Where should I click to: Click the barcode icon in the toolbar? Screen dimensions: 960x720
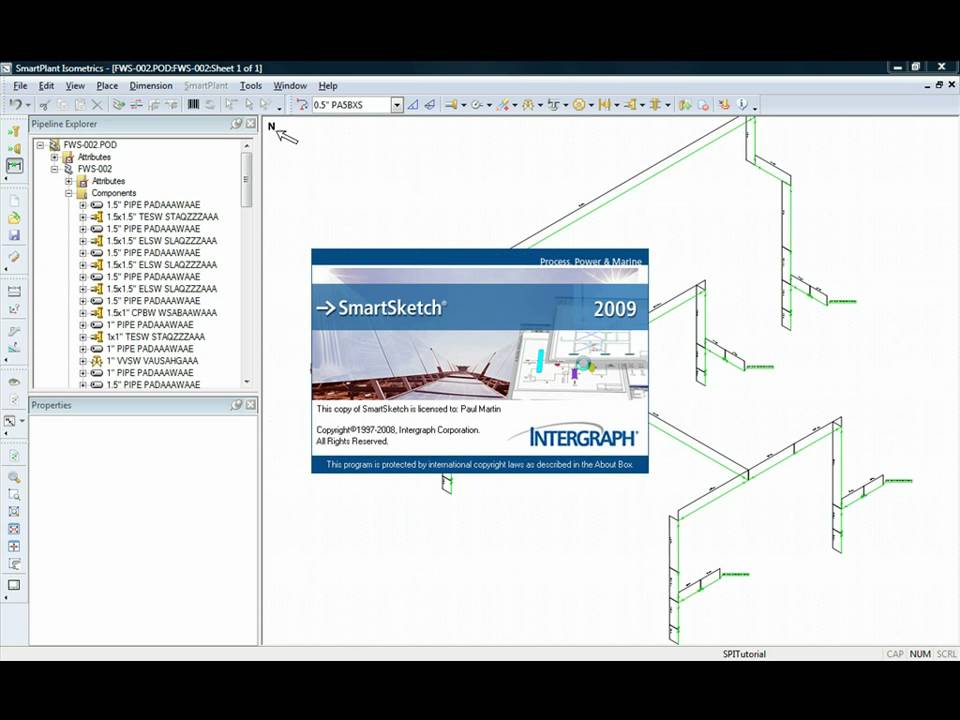coord(193,105)
